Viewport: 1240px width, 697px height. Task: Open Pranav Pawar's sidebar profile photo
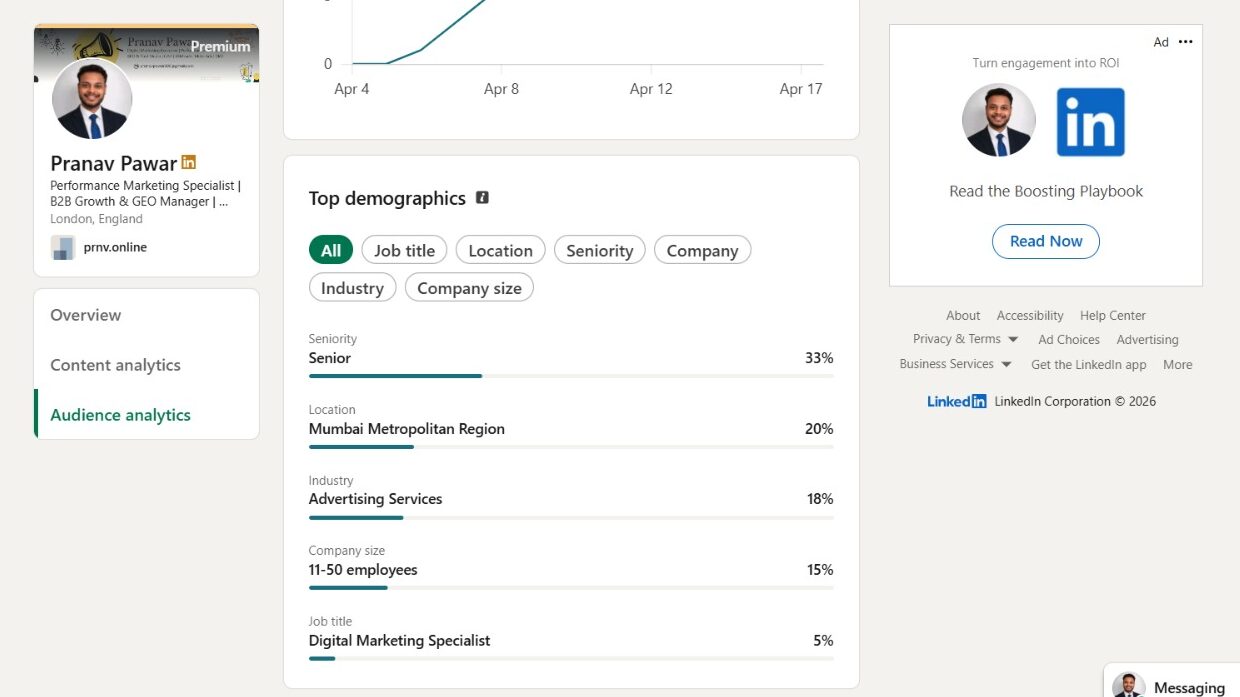point(92,98)
